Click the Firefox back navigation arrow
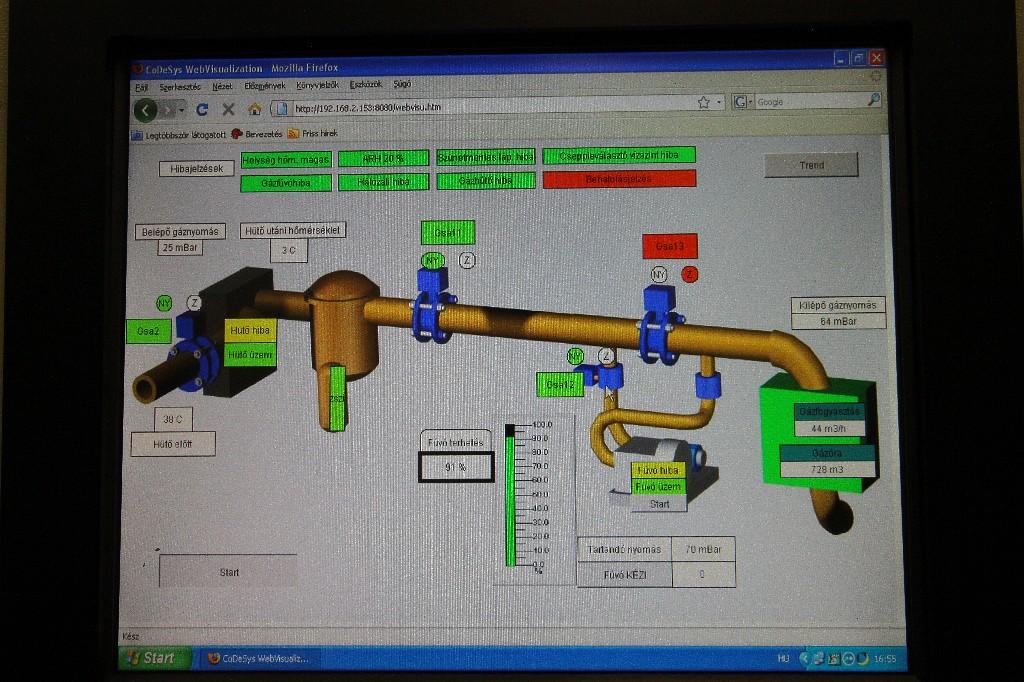This screenshot has width=1024, height=682. [x=146, y=109]
